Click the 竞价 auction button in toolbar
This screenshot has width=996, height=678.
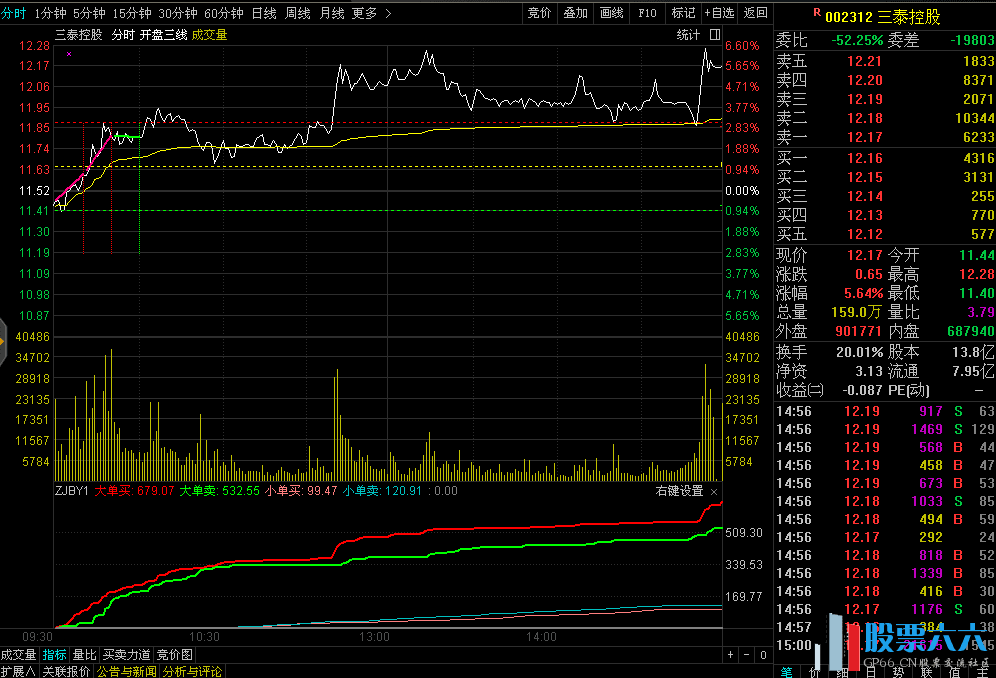[539, 13]
